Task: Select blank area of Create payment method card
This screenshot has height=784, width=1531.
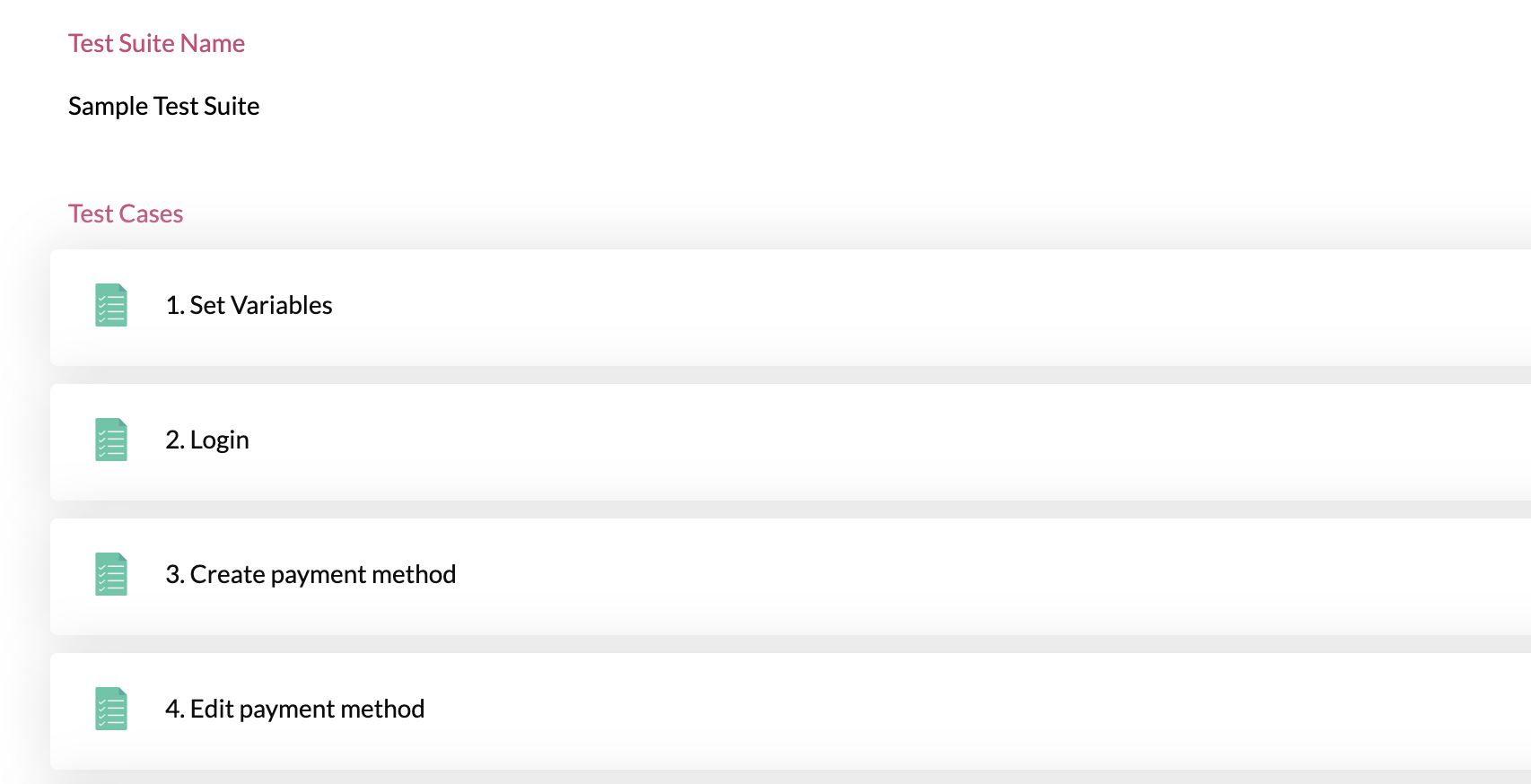Action: pyautogui.click(x=987, y=576)
